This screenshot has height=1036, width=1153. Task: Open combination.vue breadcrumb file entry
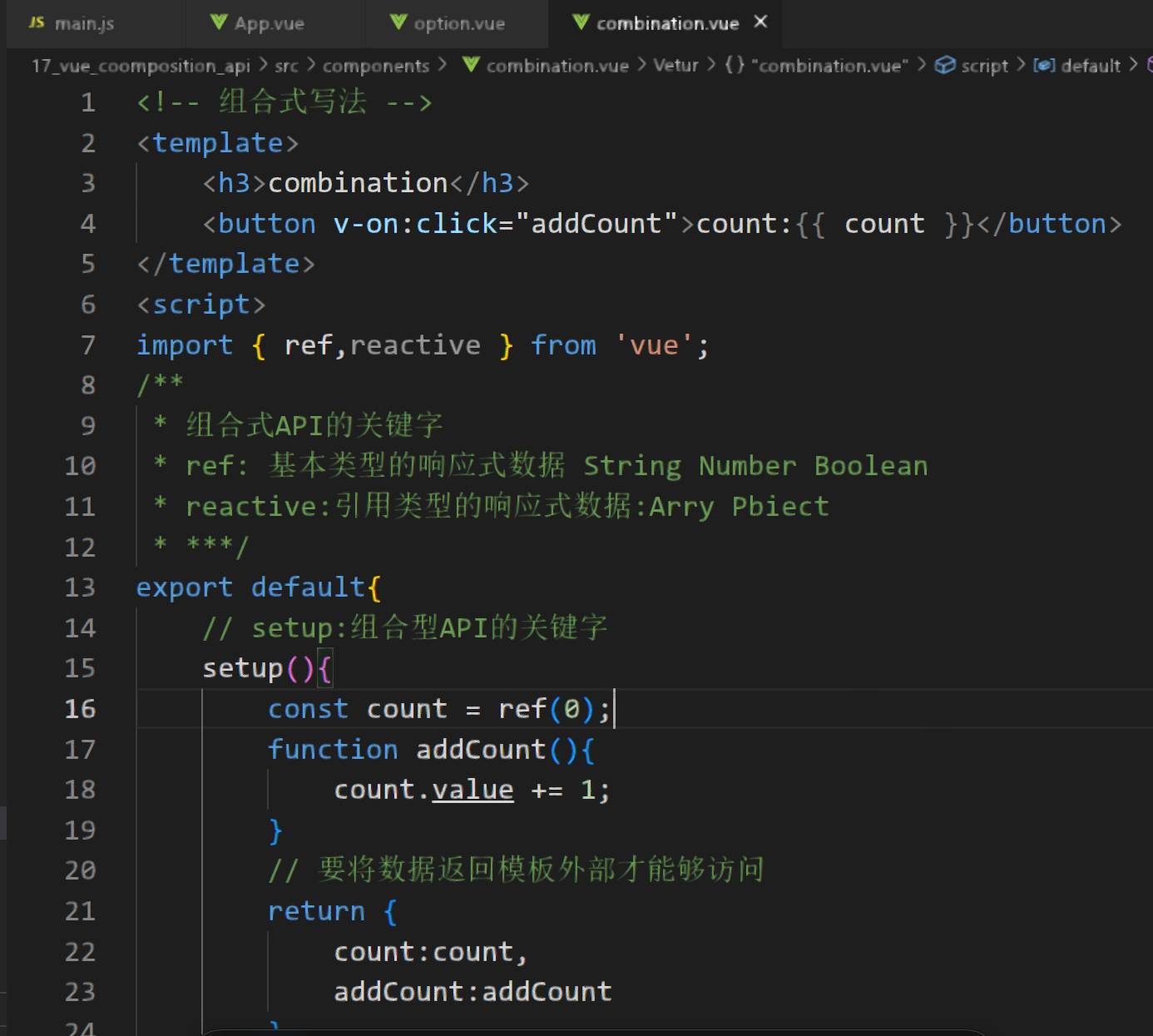pyautogui.click(x=557, y=66)
